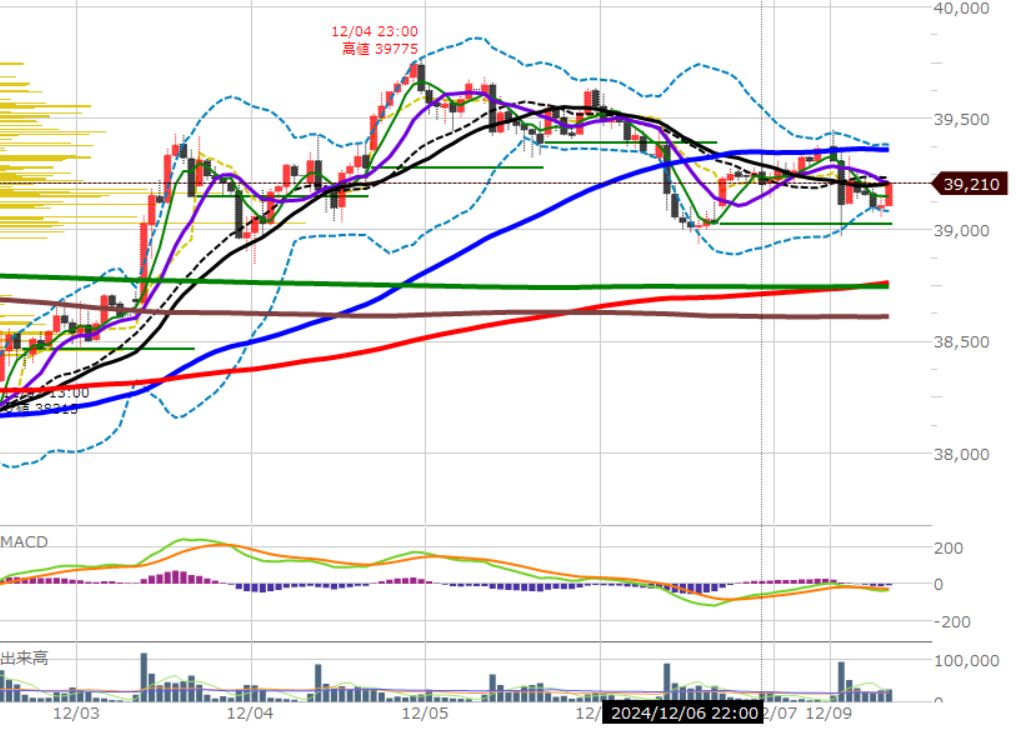
Task: Click the 12/09 date axis label
Action: 829,713
